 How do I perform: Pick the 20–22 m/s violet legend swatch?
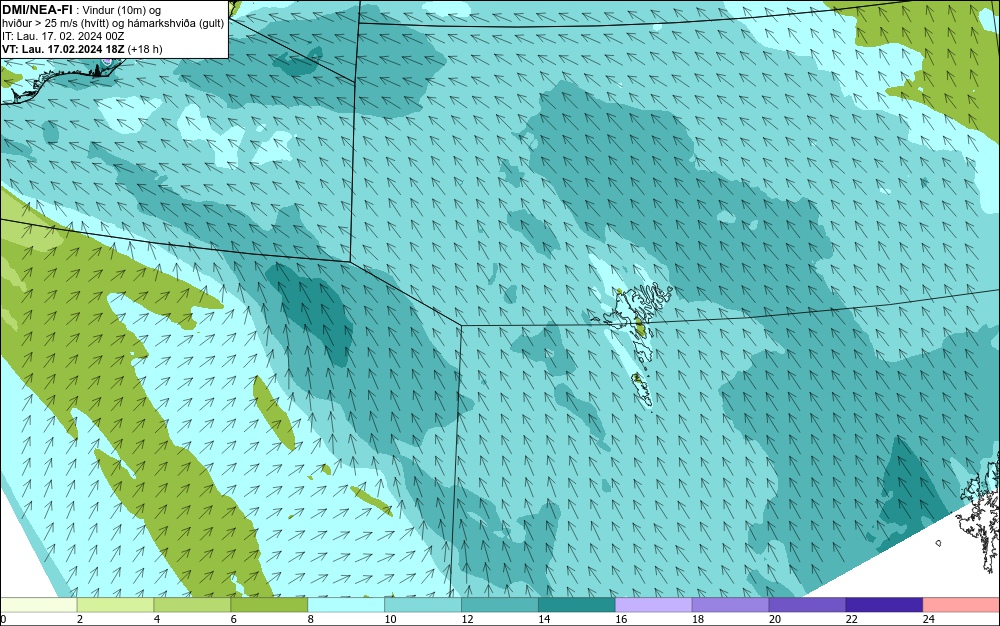click(x=807, y=605)
